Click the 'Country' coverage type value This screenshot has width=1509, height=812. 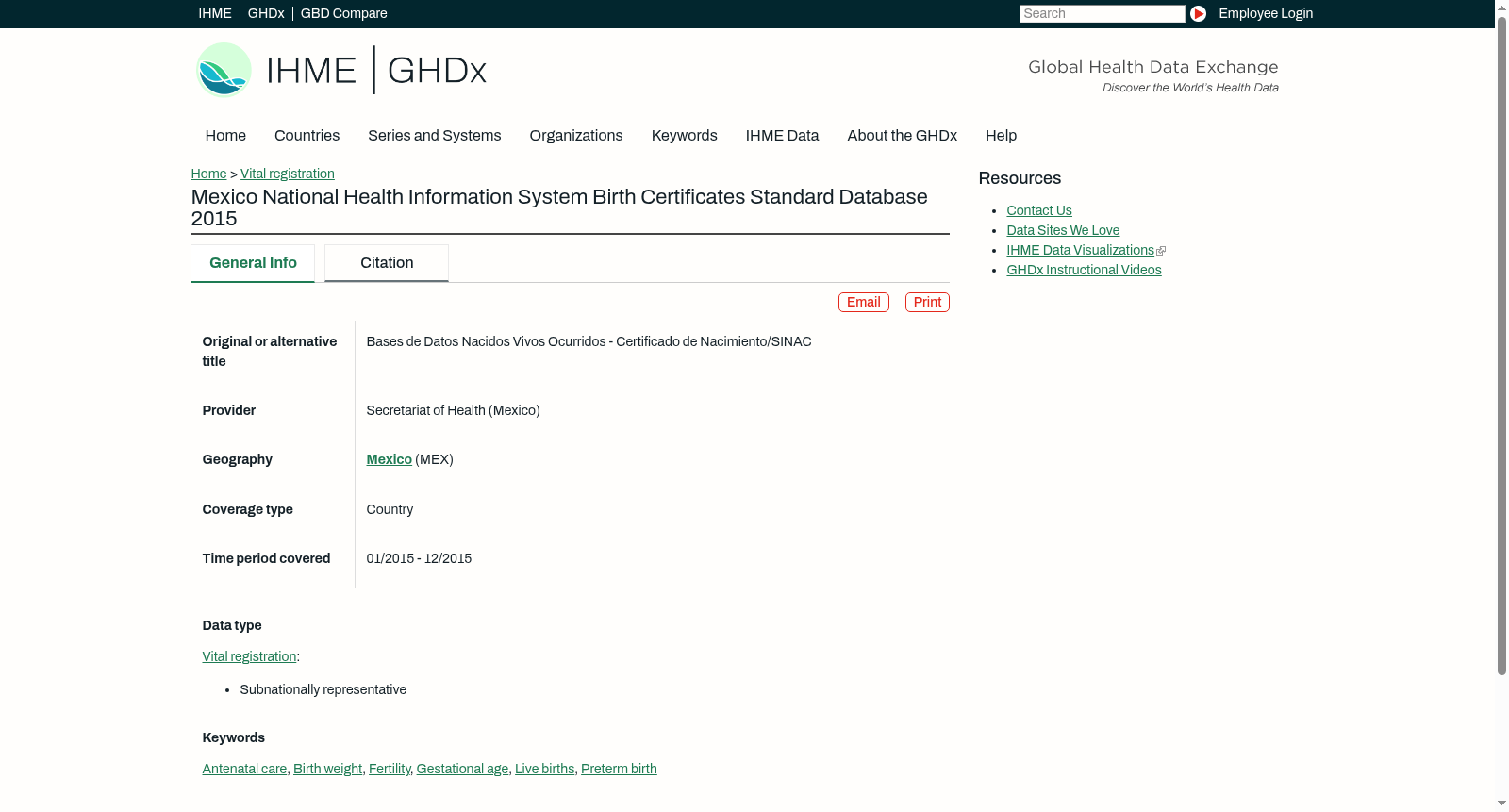[x=390, y=509]
